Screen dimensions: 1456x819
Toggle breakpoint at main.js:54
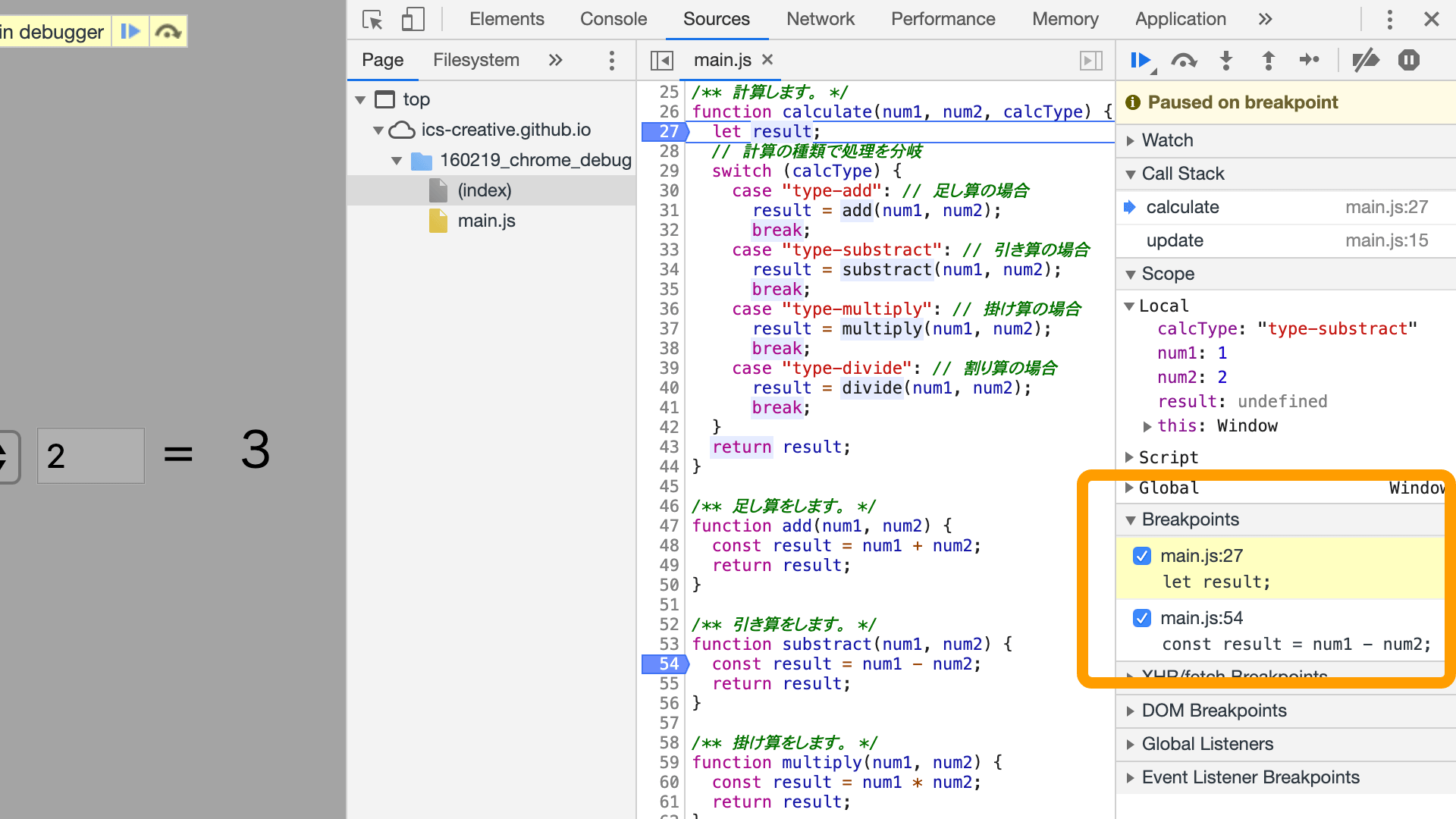[x=1141, y=618]
